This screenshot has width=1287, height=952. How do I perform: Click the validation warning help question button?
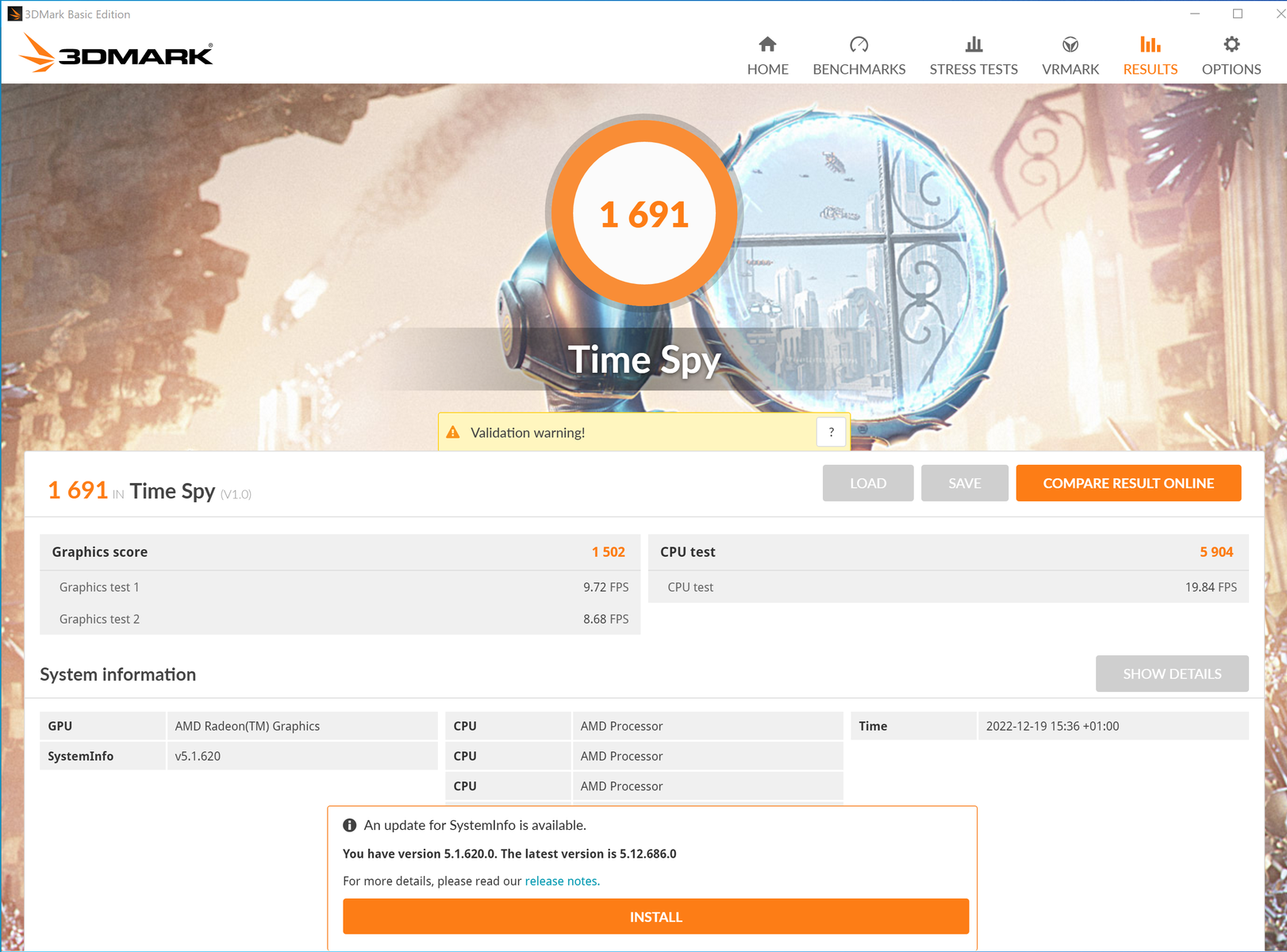(831, 432)
